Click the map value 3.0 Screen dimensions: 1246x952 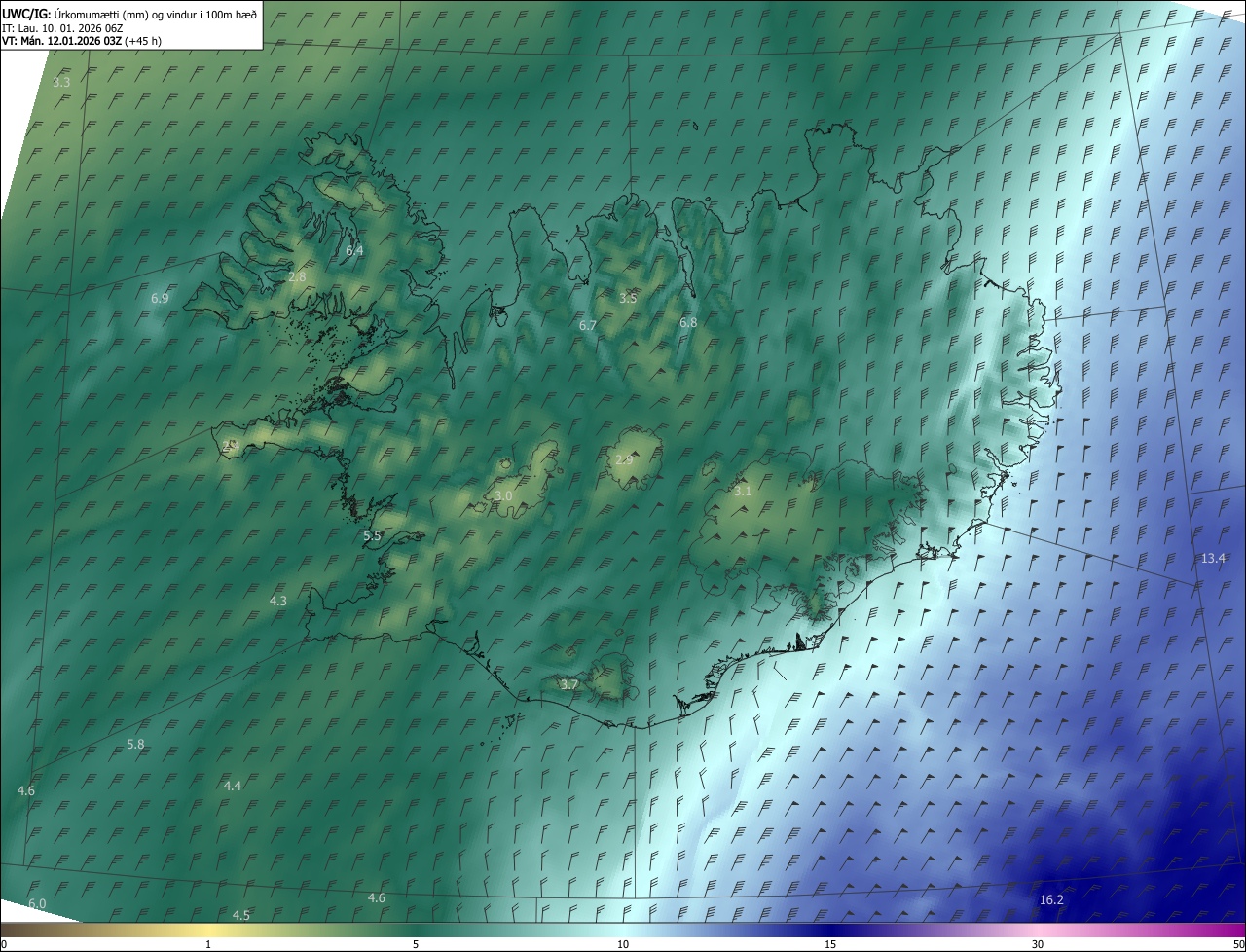click(x=503, y=495)
